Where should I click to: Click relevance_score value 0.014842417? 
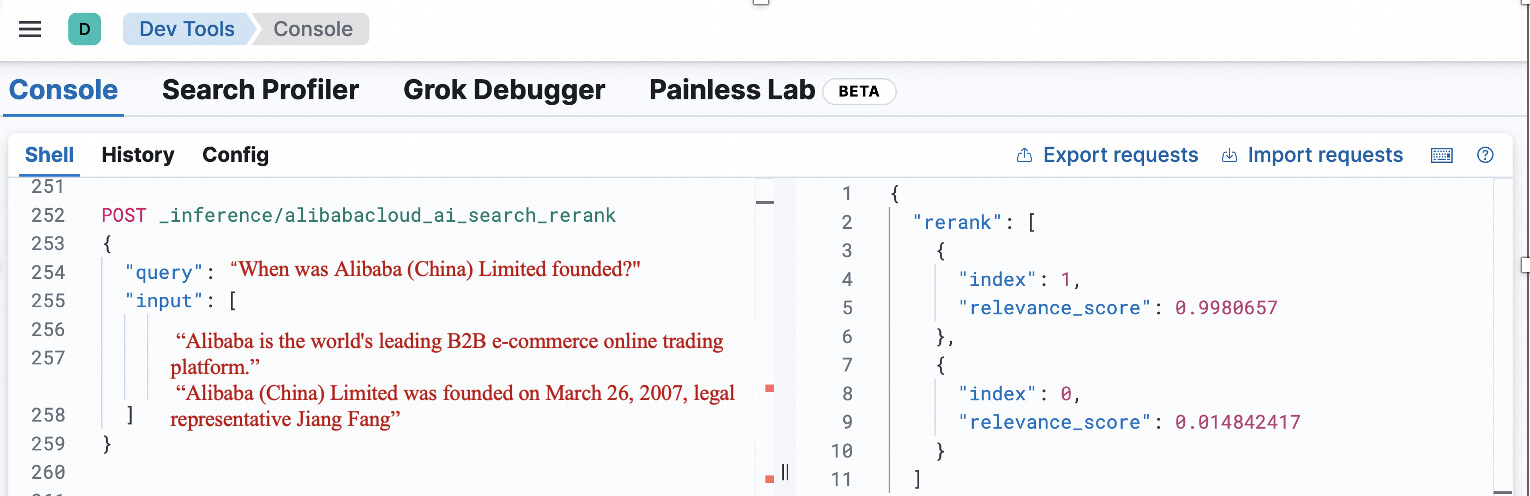1237,422
